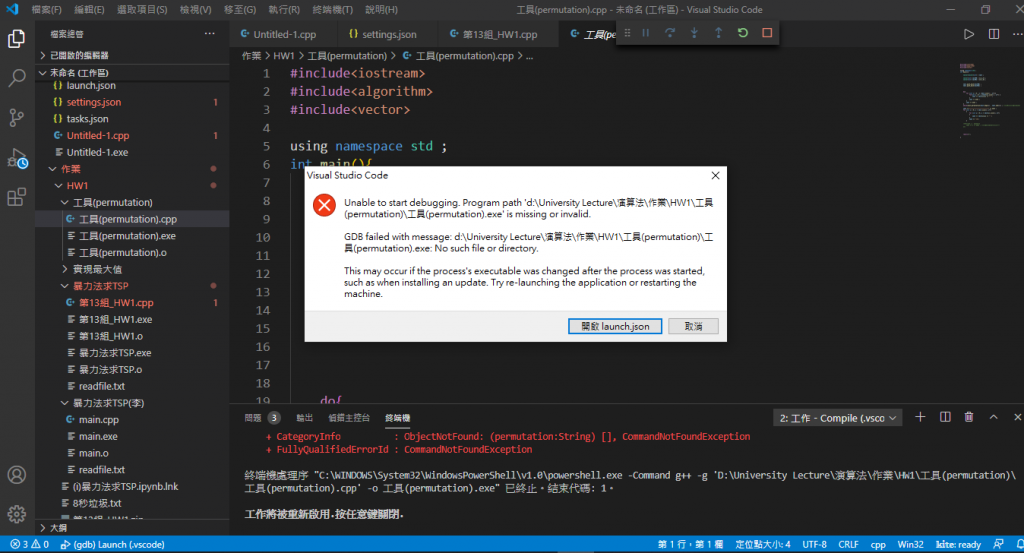Screen dimensions: 1024x553
Task: Open the 終端機(T) menu
Action: coord(332,10)
